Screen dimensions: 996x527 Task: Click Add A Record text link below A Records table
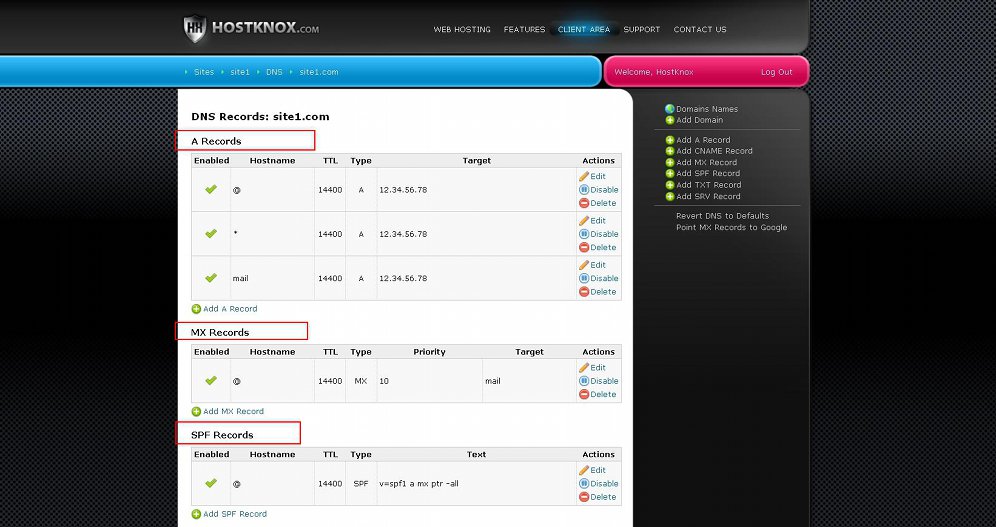pos(230,309)
